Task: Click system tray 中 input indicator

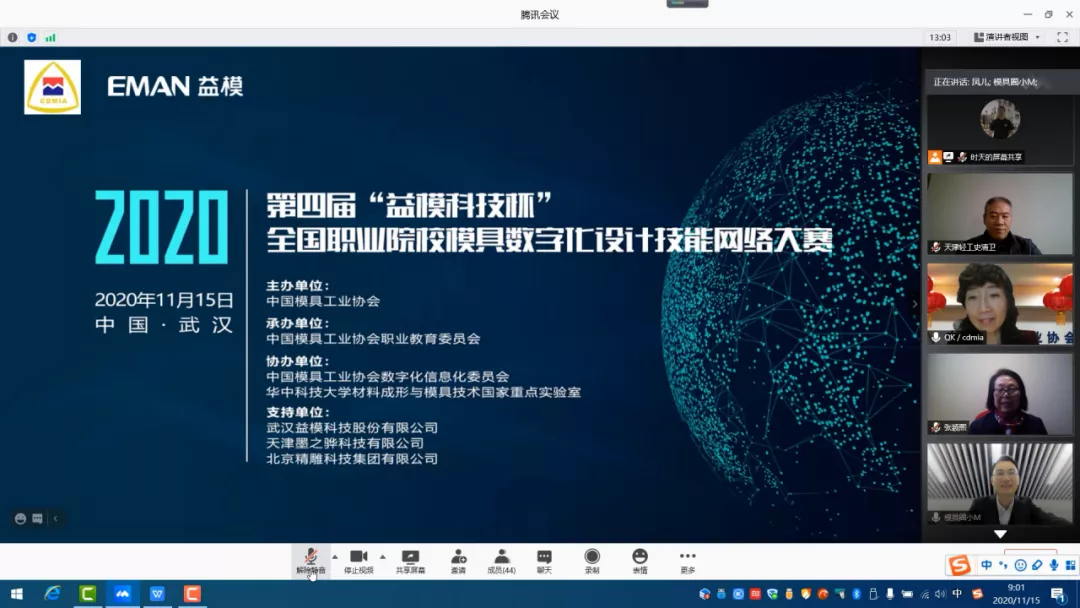Action: [x=957, y=594]
